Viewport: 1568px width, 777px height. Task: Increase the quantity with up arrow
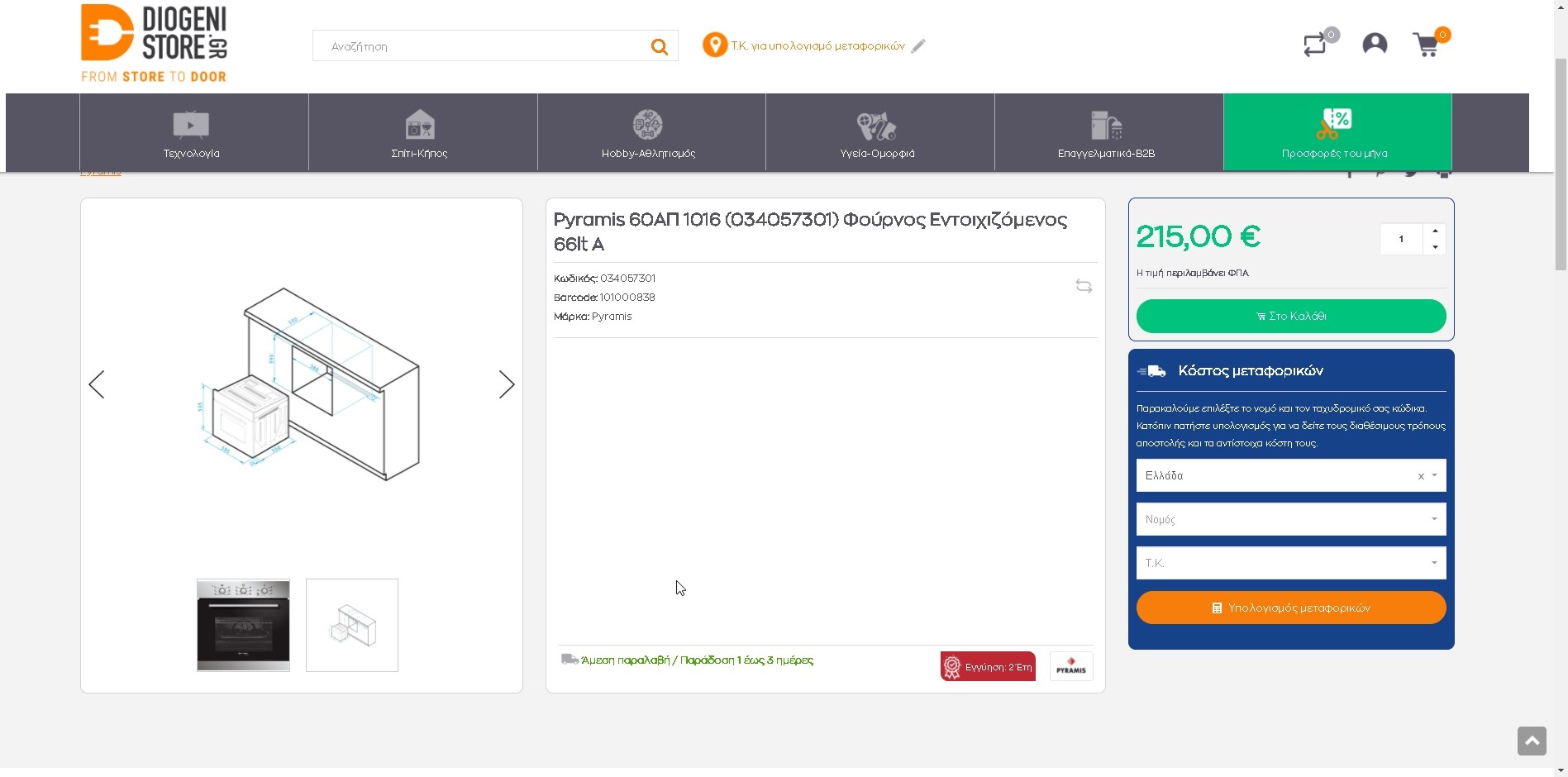point(1435,231)
